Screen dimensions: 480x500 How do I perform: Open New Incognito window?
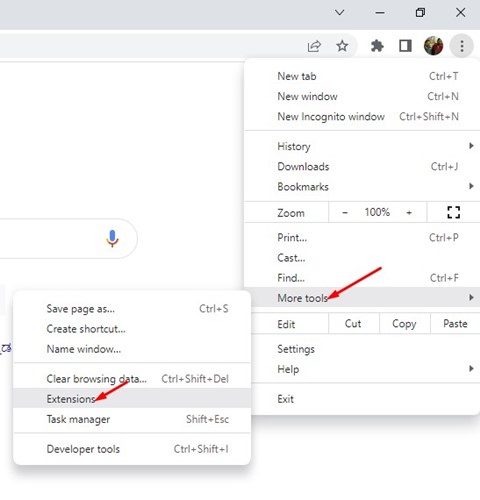(362, 116)
